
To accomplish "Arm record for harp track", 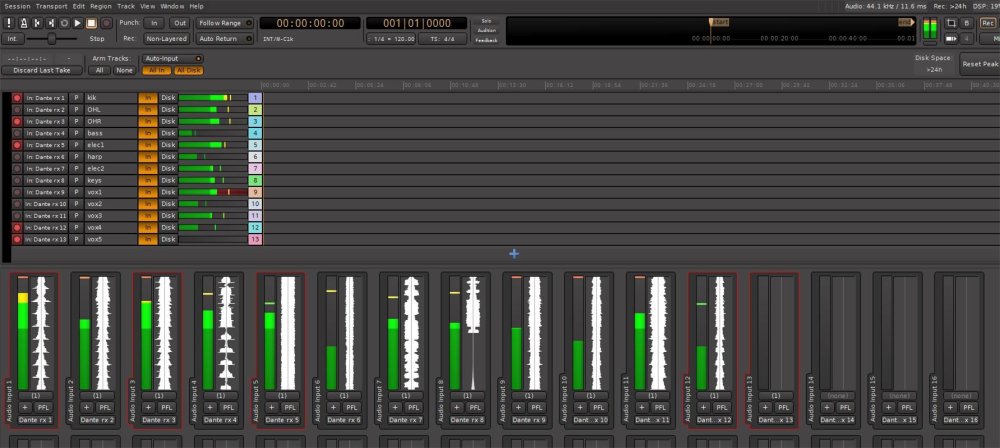I will [17, 156].
